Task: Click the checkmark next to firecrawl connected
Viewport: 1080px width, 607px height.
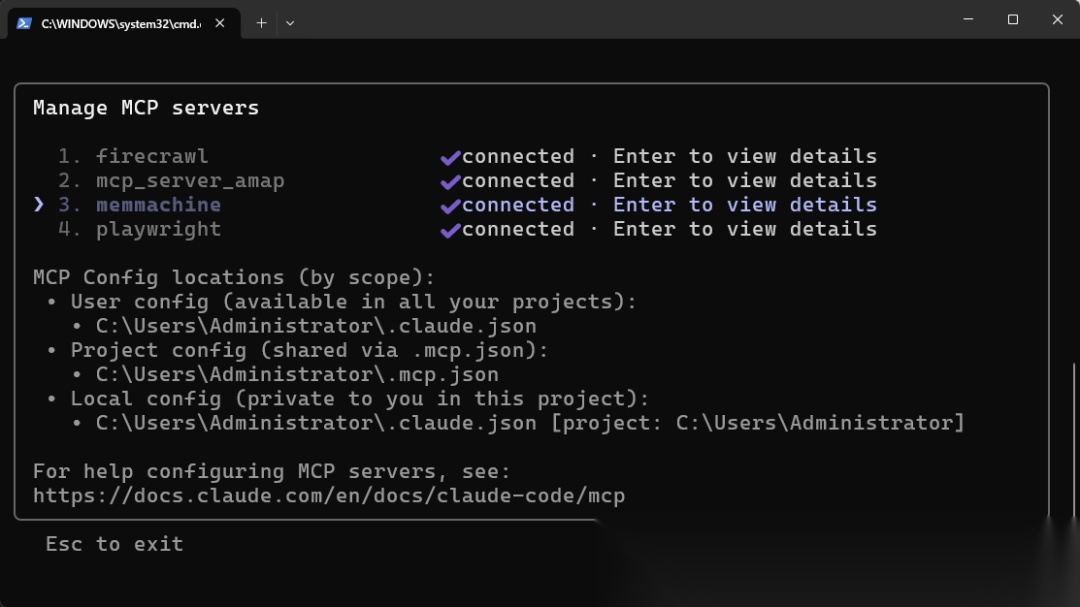Action: point(450,158)
